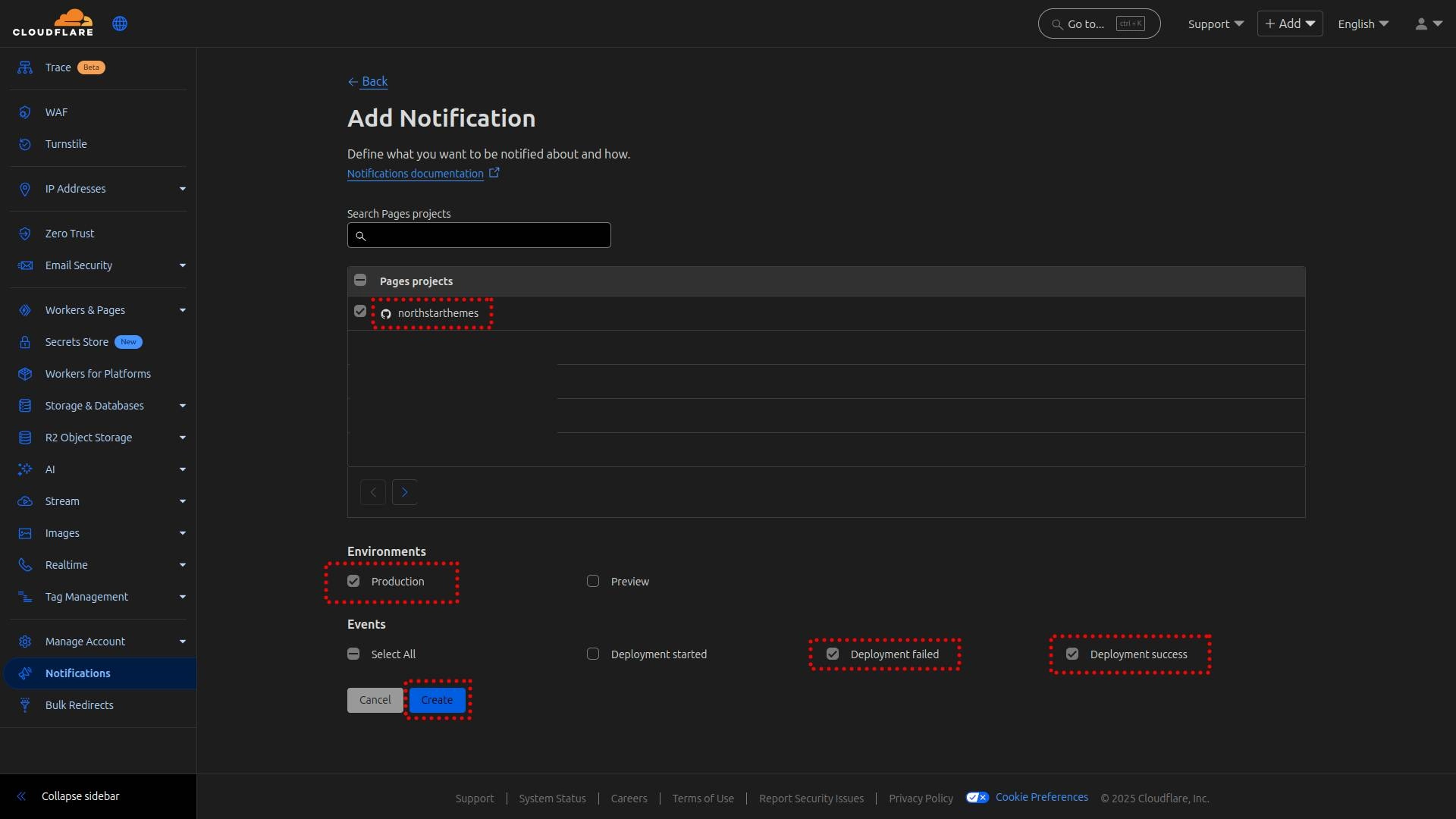Click the AI sparkle icon

(25, 469)
